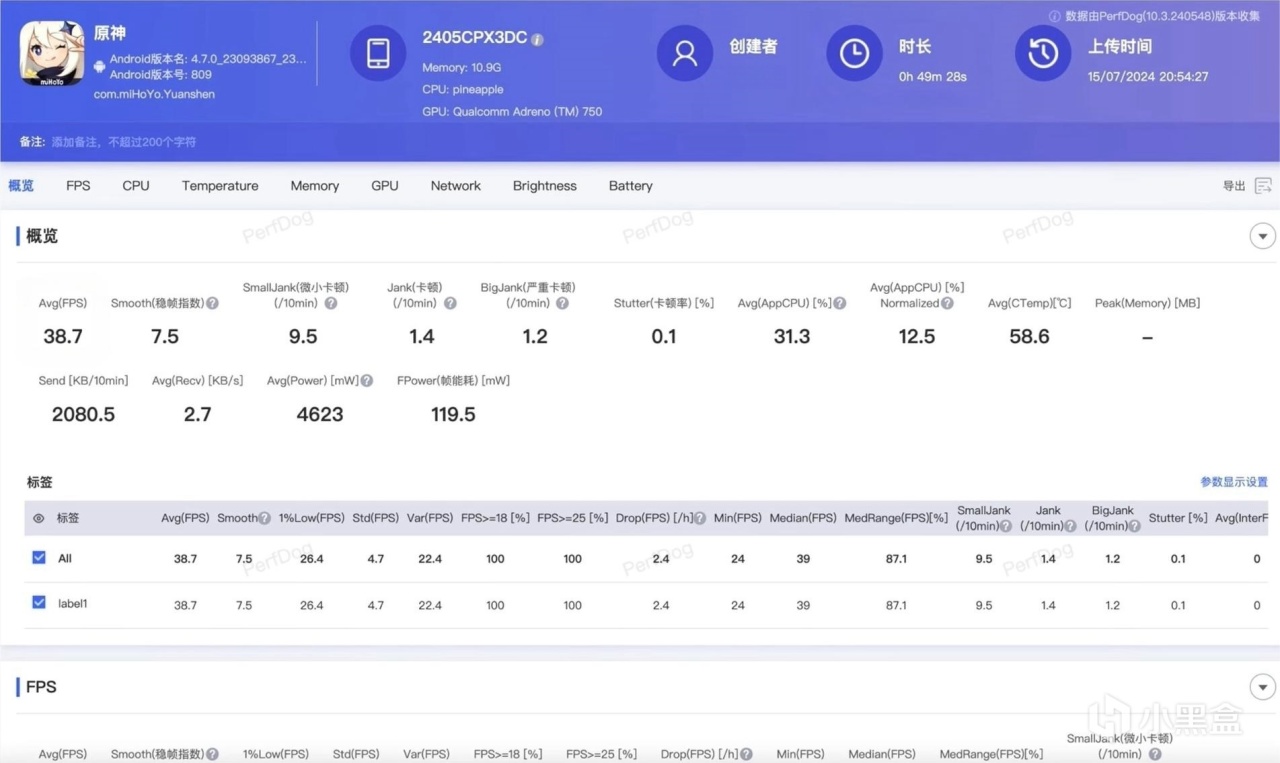Click info icon beside PerfDog version notice

pyautogui.click(x=1055, y=16)
